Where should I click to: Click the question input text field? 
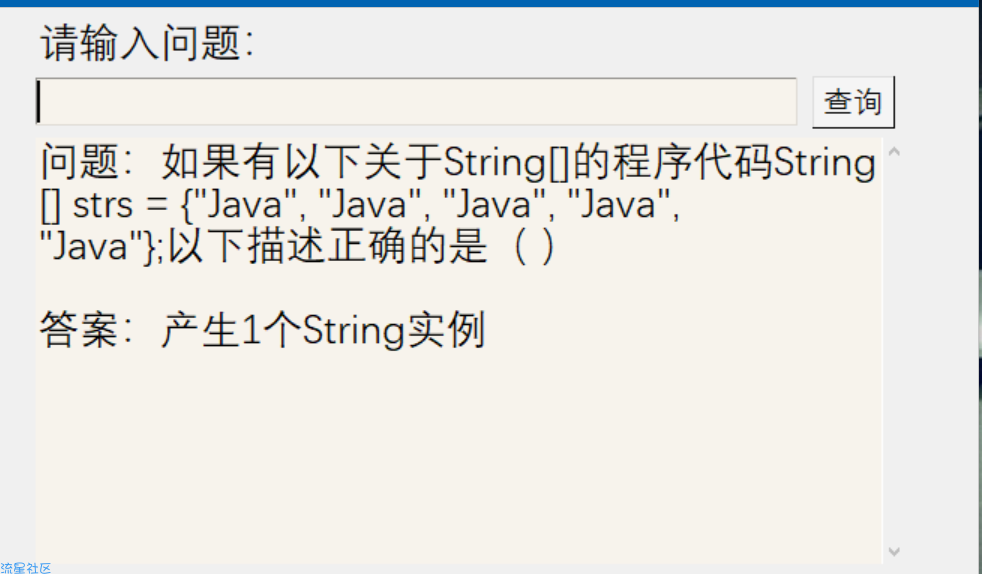(x=416, y=101)
